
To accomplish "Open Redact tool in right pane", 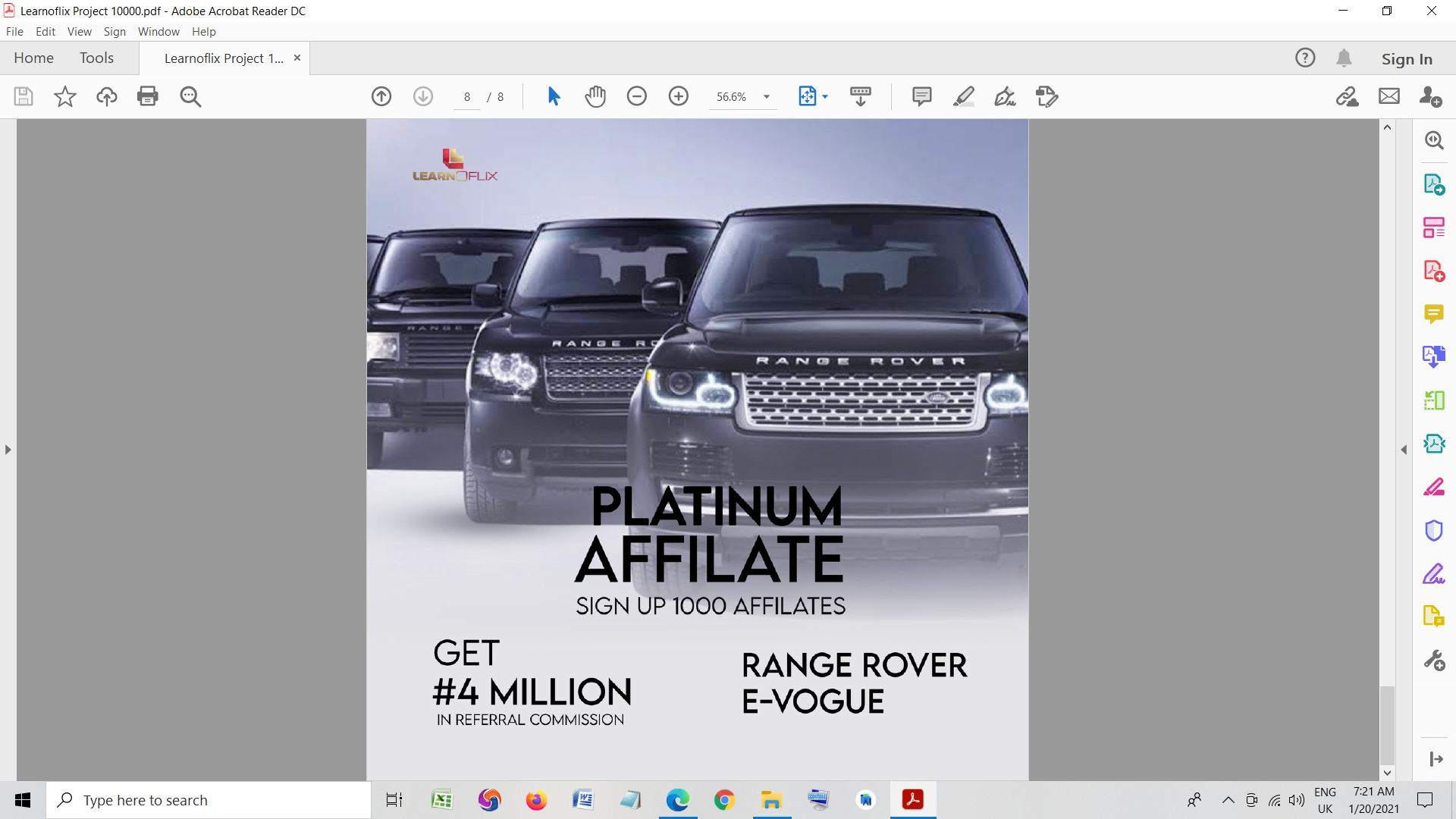I will click(1434, 487).
